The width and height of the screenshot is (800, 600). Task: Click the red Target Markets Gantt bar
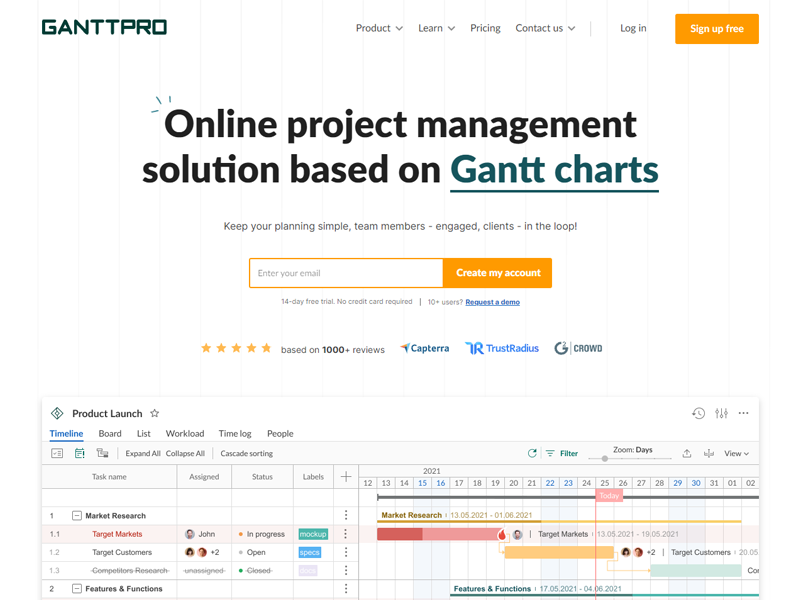point(439,534)
